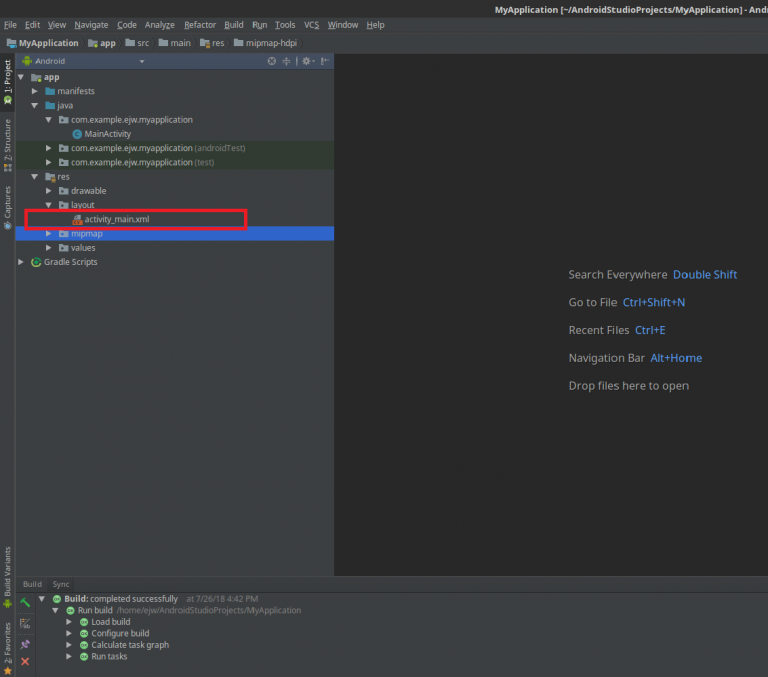Click the manifests folder icon
Viewport: 768px width, 677px height.
pyautogui.click(x=50, y=91)
